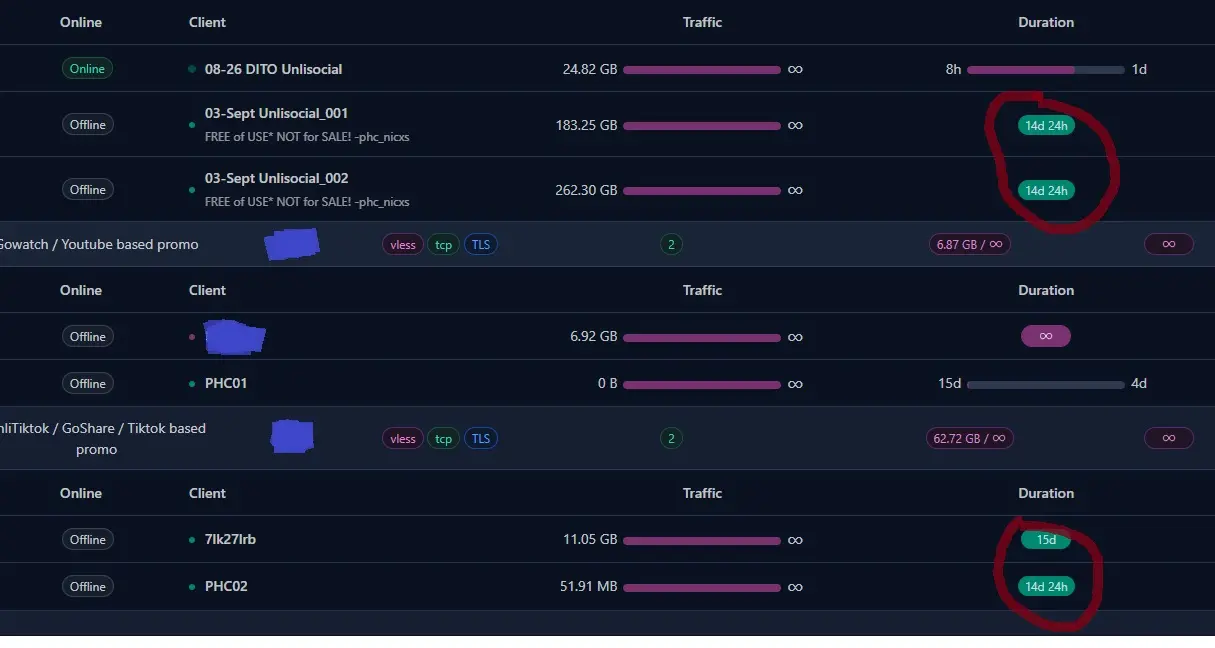Click the 15d duration badge for 7lk27lrb

1046,540
